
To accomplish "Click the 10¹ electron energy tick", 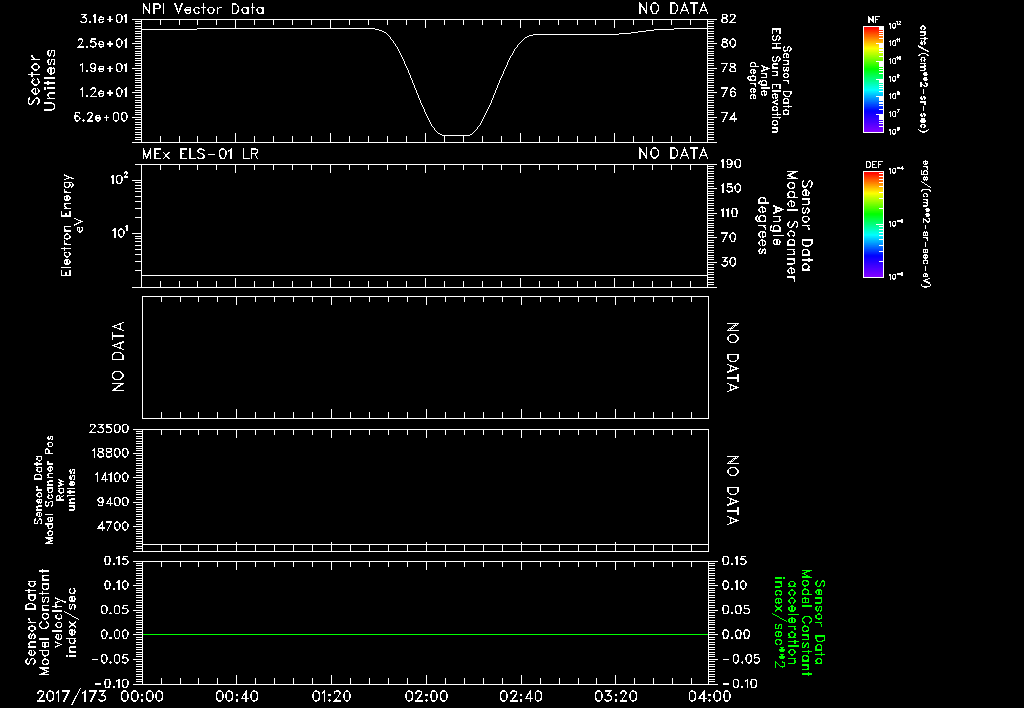I will pyautogui.click(x=120, y=232).
